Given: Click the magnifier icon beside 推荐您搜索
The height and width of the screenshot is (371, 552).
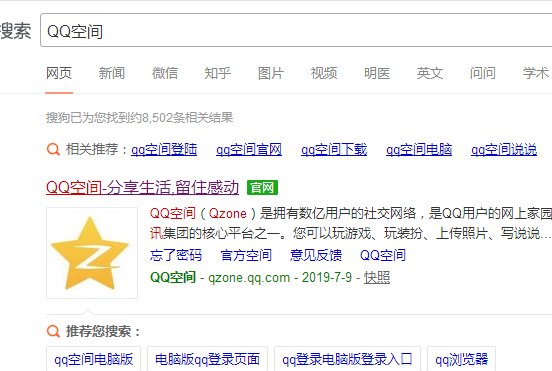Looking at the screenshot, I should 53,331.
